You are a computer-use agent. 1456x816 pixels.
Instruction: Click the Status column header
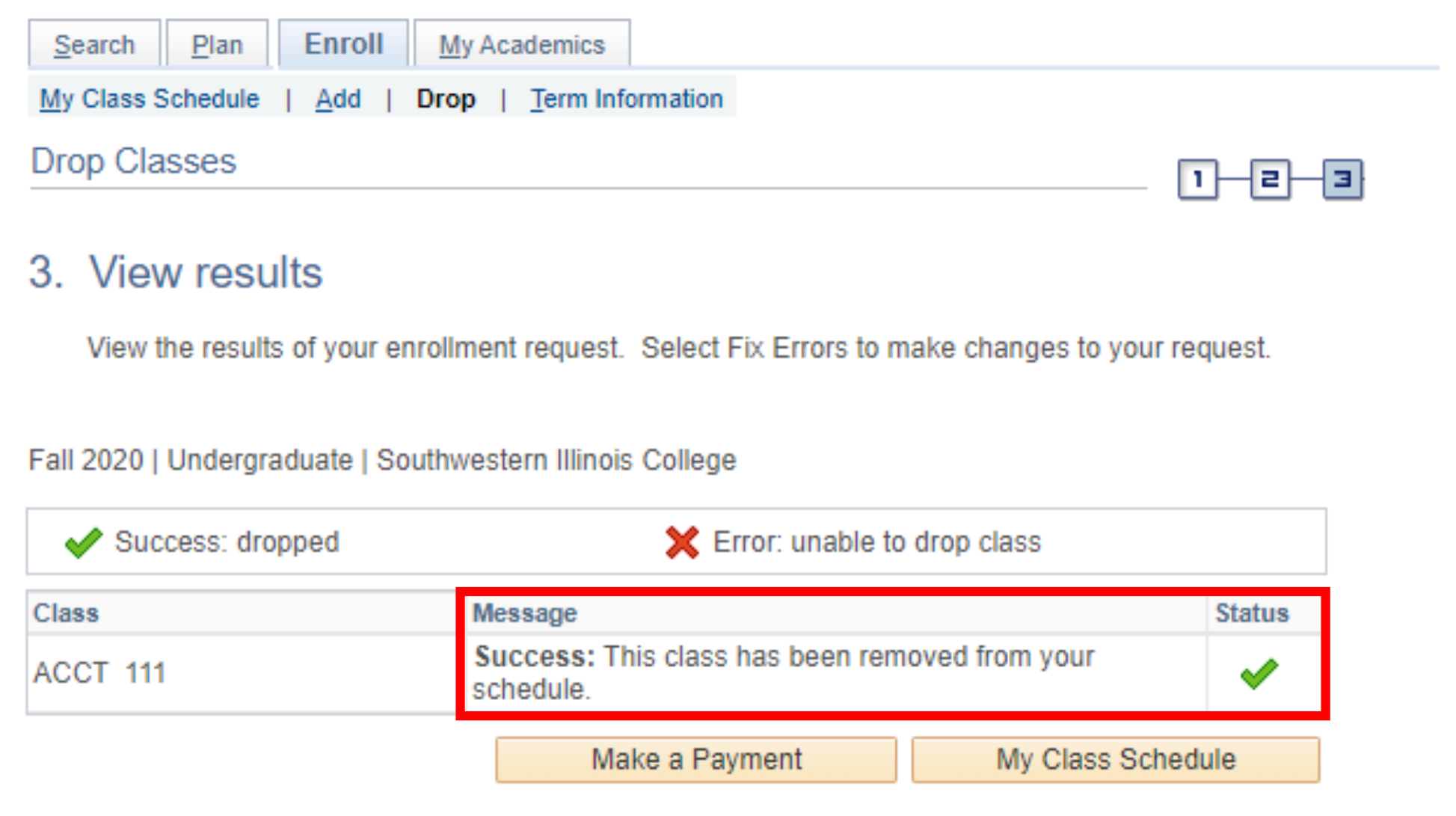pyautogui.click(x=1252, y=612)
